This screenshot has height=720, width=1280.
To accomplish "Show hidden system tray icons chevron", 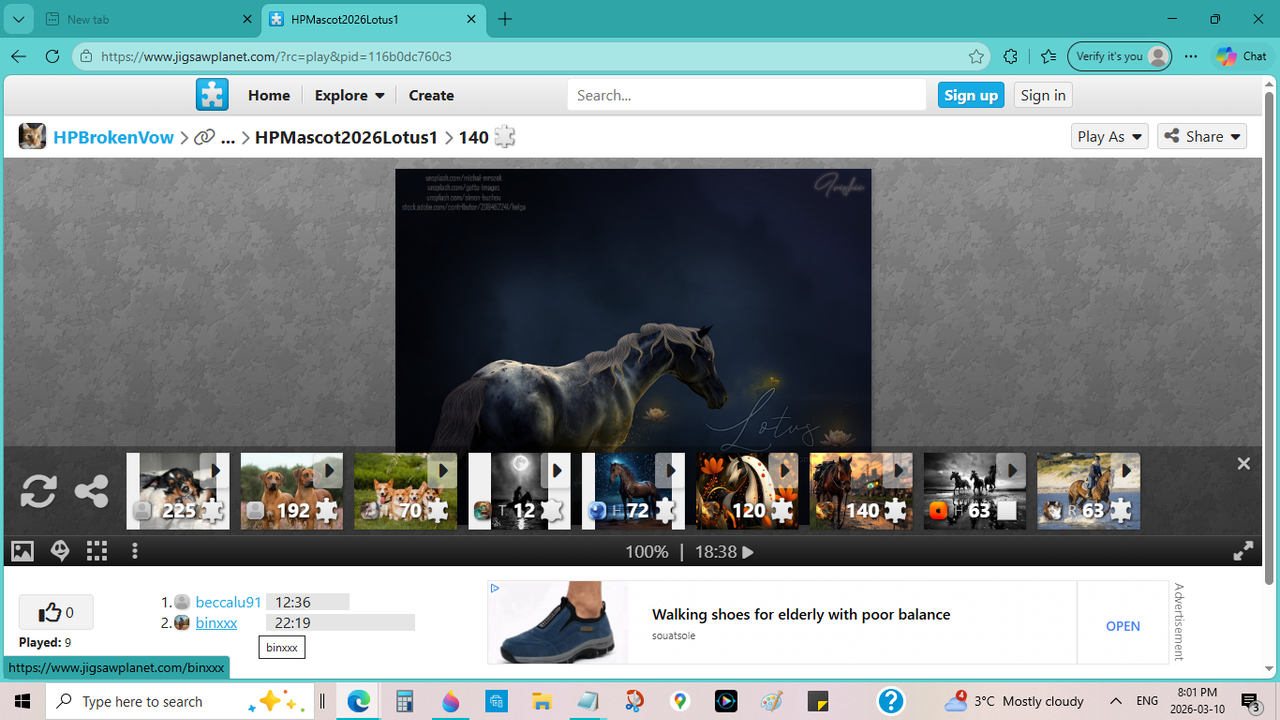I will coord(1115,701).
